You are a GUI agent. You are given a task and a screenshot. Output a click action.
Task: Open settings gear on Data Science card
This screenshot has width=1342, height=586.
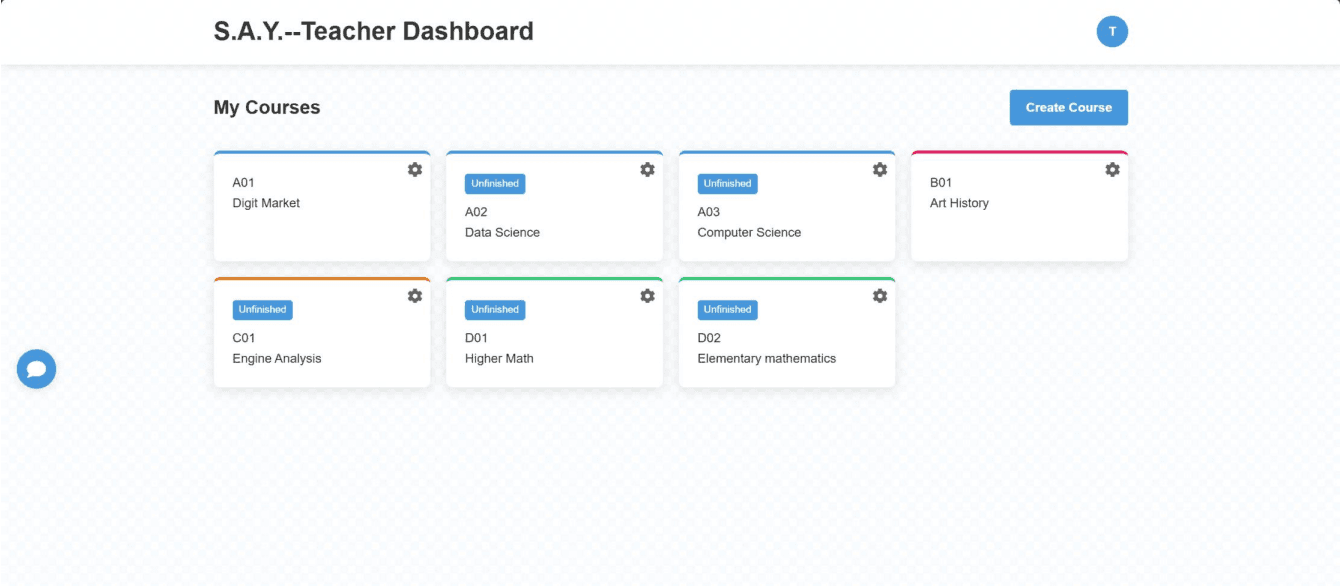tap(647, 170)
